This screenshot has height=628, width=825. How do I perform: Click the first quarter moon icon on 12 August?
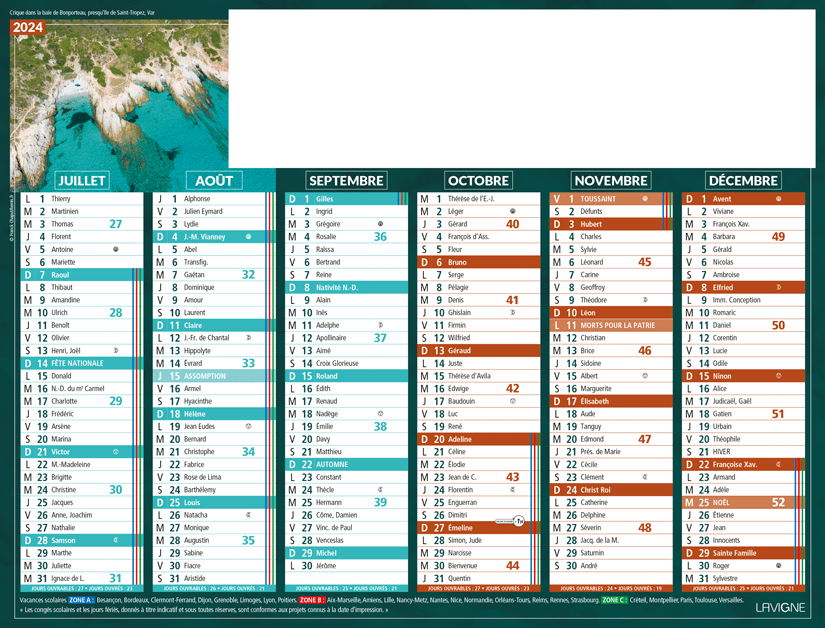[249, 338]
